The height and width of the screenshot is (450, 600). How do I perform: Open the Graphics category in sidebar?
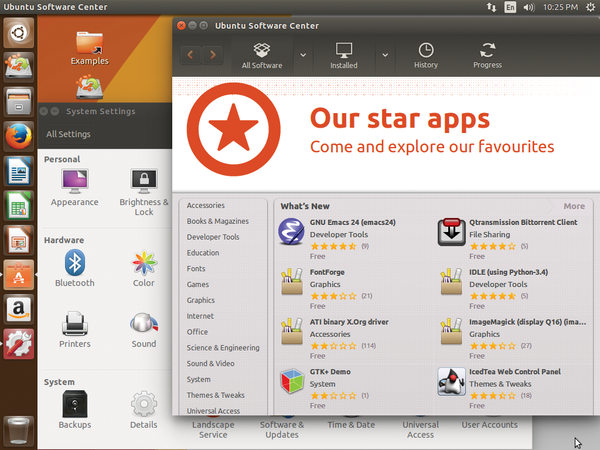(201, 300)
